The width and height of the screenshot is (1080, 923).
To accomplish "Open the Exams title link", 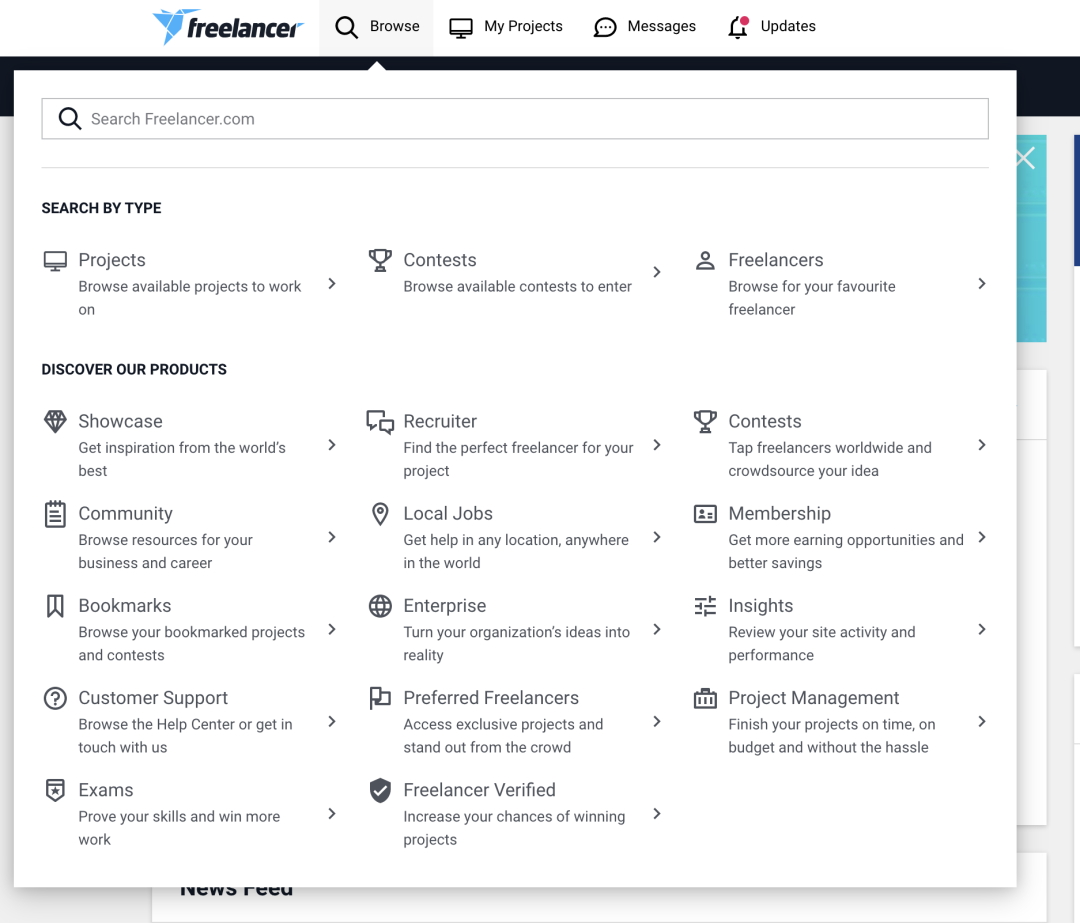I will pos(106,791).
